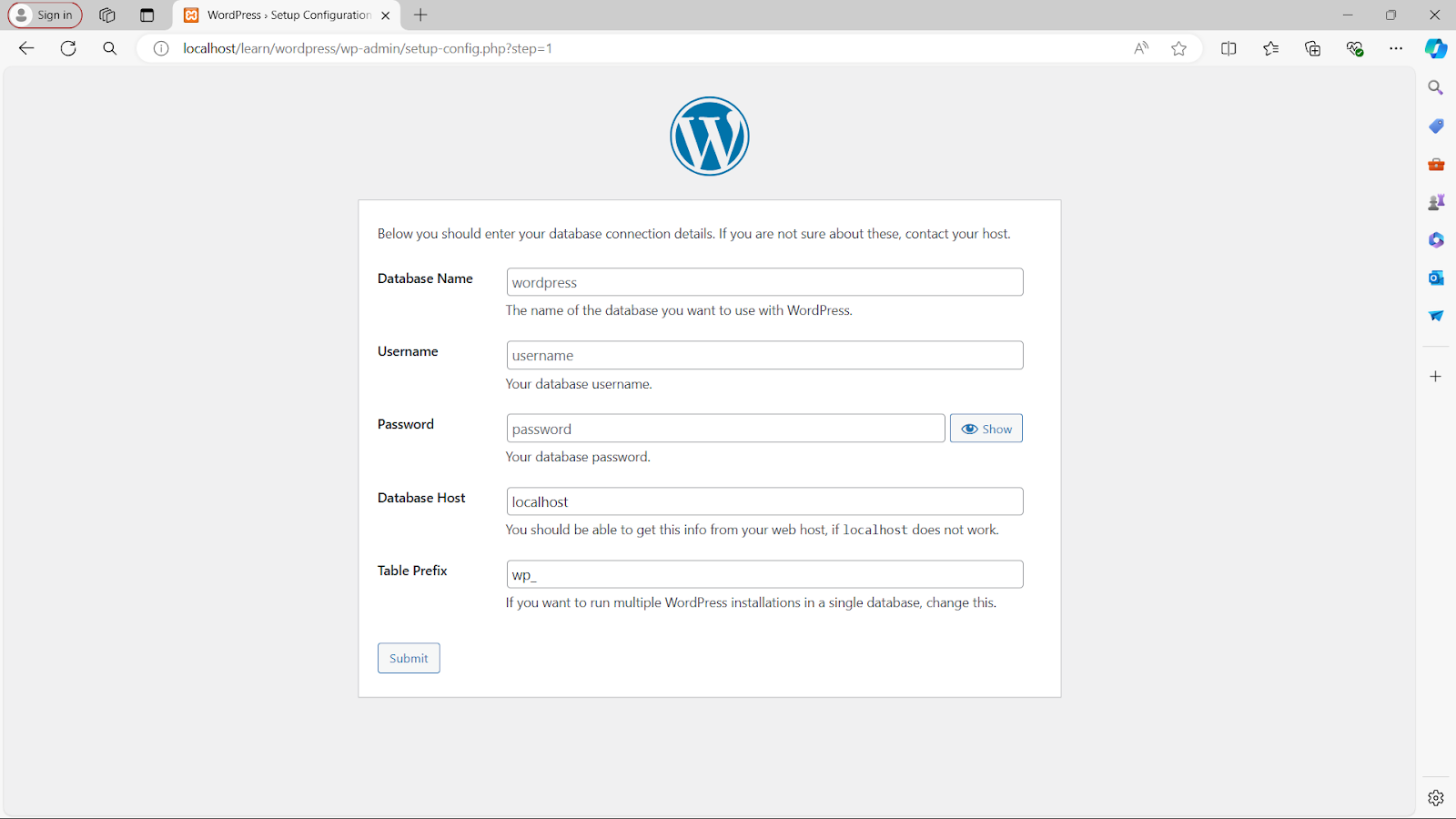Click the Database Name label
Image resolution: width=1456 pixels, height=819 pixels.
pyautogui.click(x=425, y=278)
